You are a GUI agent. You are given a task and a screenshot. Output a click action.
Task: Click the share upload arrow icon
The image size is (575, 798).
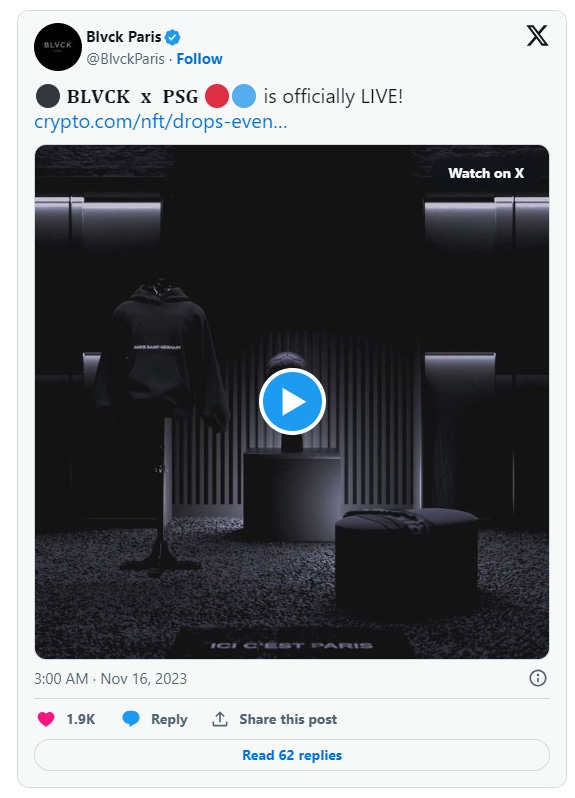pyautogui.click(x=219, y=719)
